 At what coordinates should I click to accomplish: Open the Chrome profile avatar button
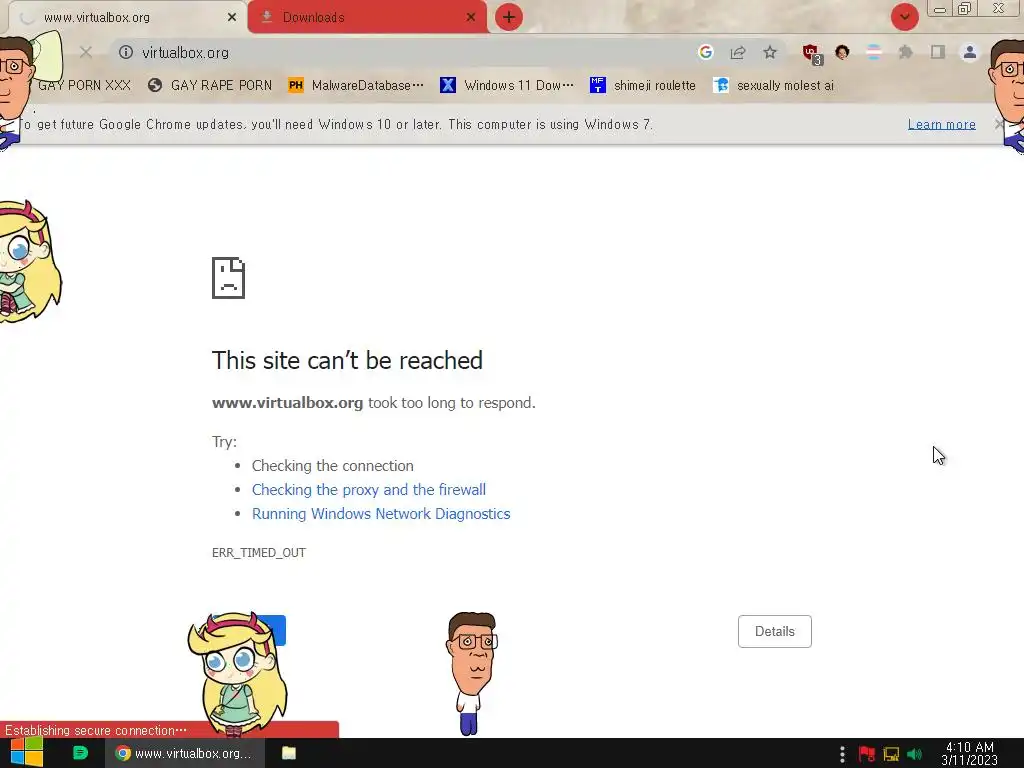[x=970, y=52]
